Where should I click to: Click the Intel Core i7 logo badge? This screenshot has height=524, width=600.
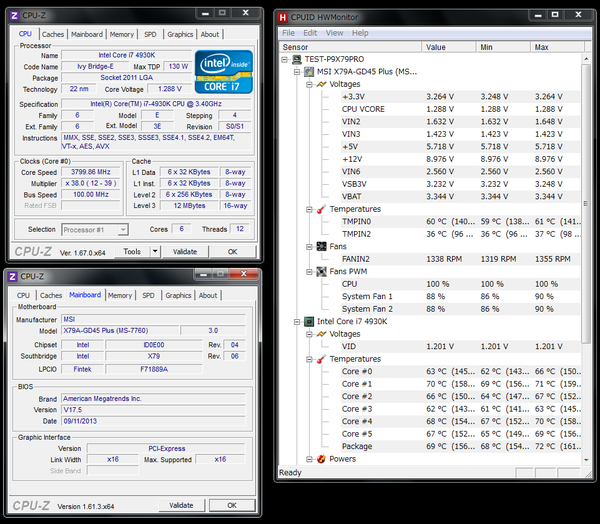coord(224,72)
